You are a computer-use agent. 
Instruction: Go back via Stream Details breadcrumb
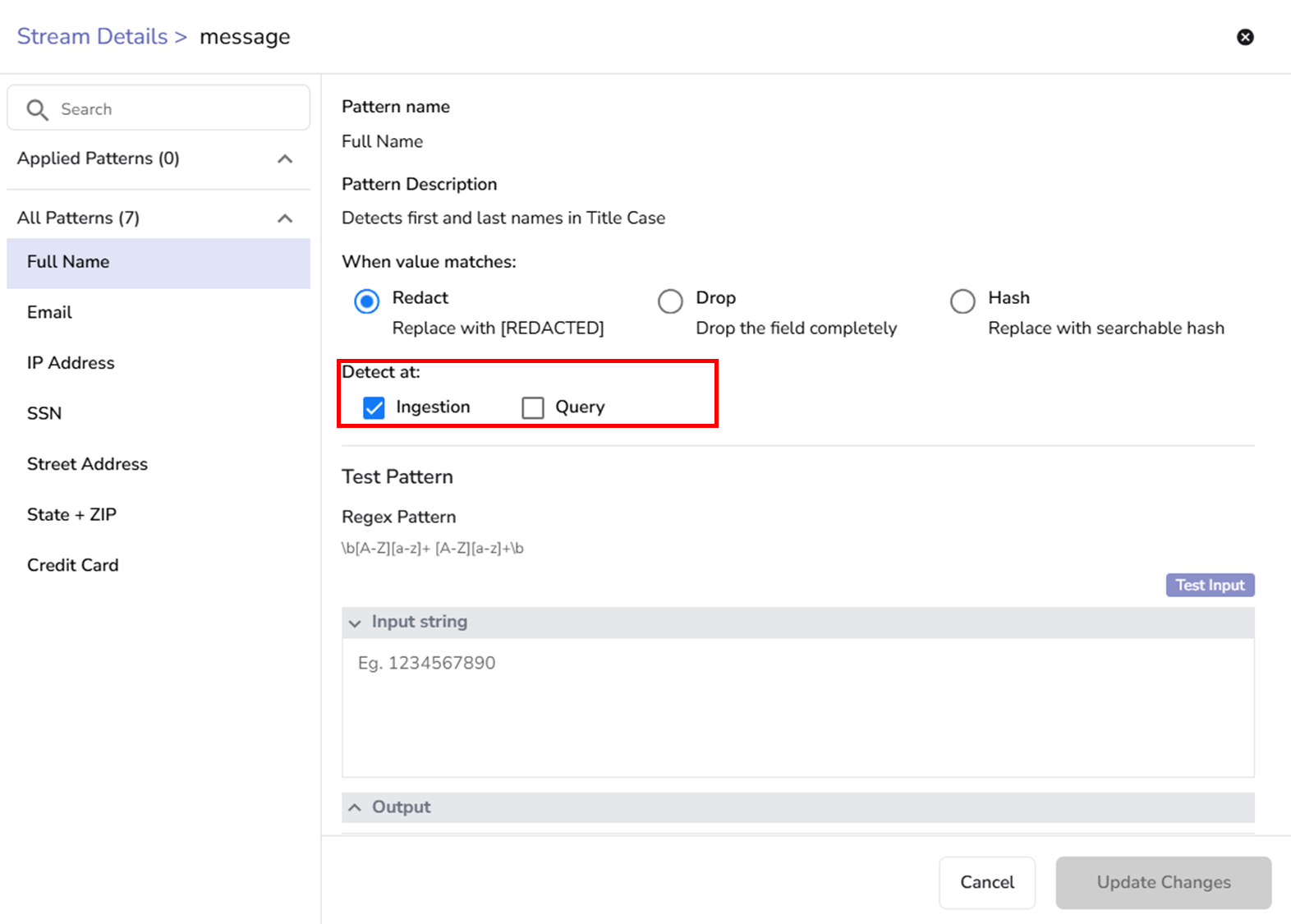click(92, 37)
